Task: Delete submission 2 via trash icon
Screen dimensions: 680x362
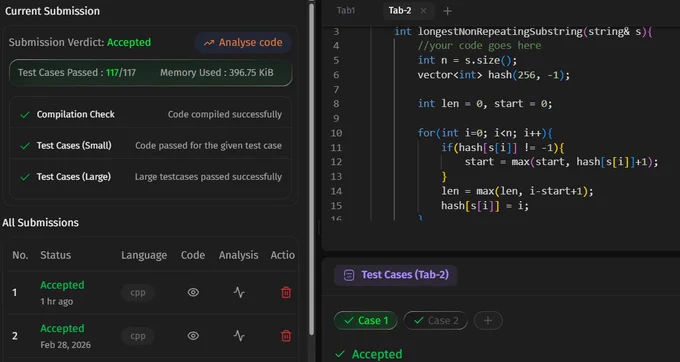Action: pos(286,336)
